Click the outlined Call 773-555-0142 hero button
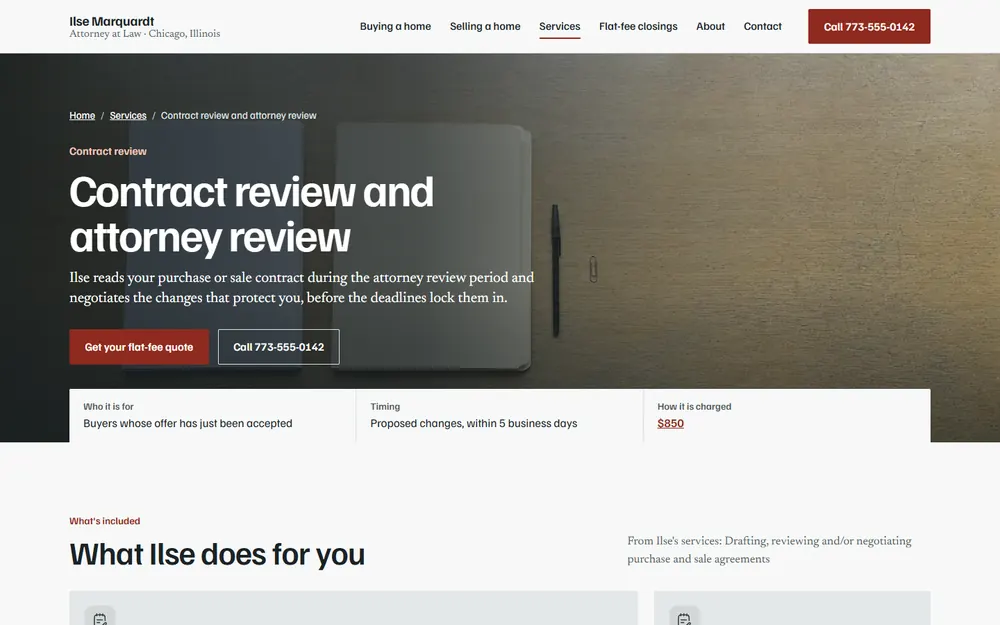 [279, 347]
